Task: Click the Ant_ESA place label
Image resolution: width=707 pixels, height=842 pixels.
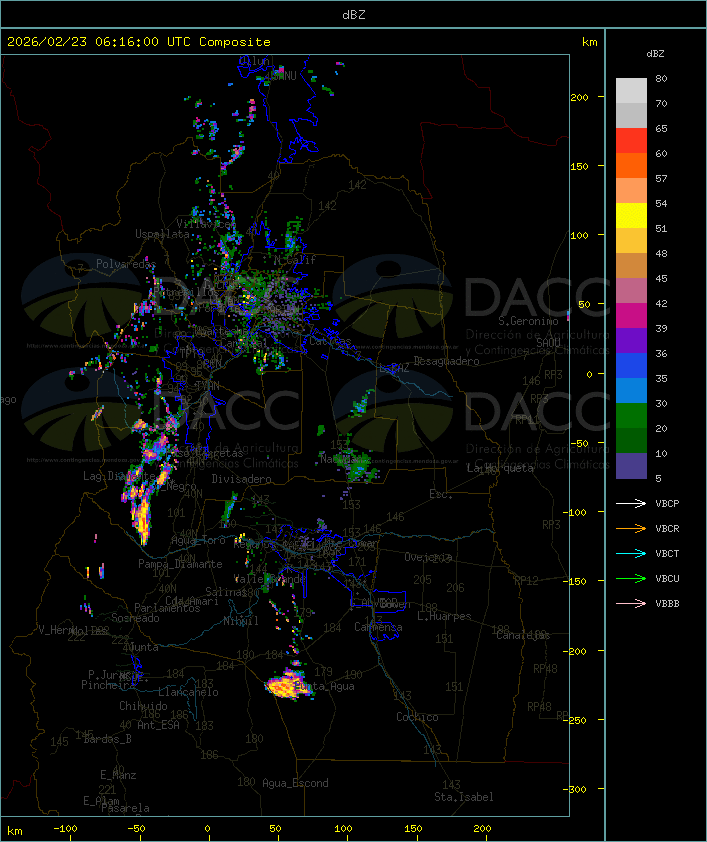Action: point(158,725)
